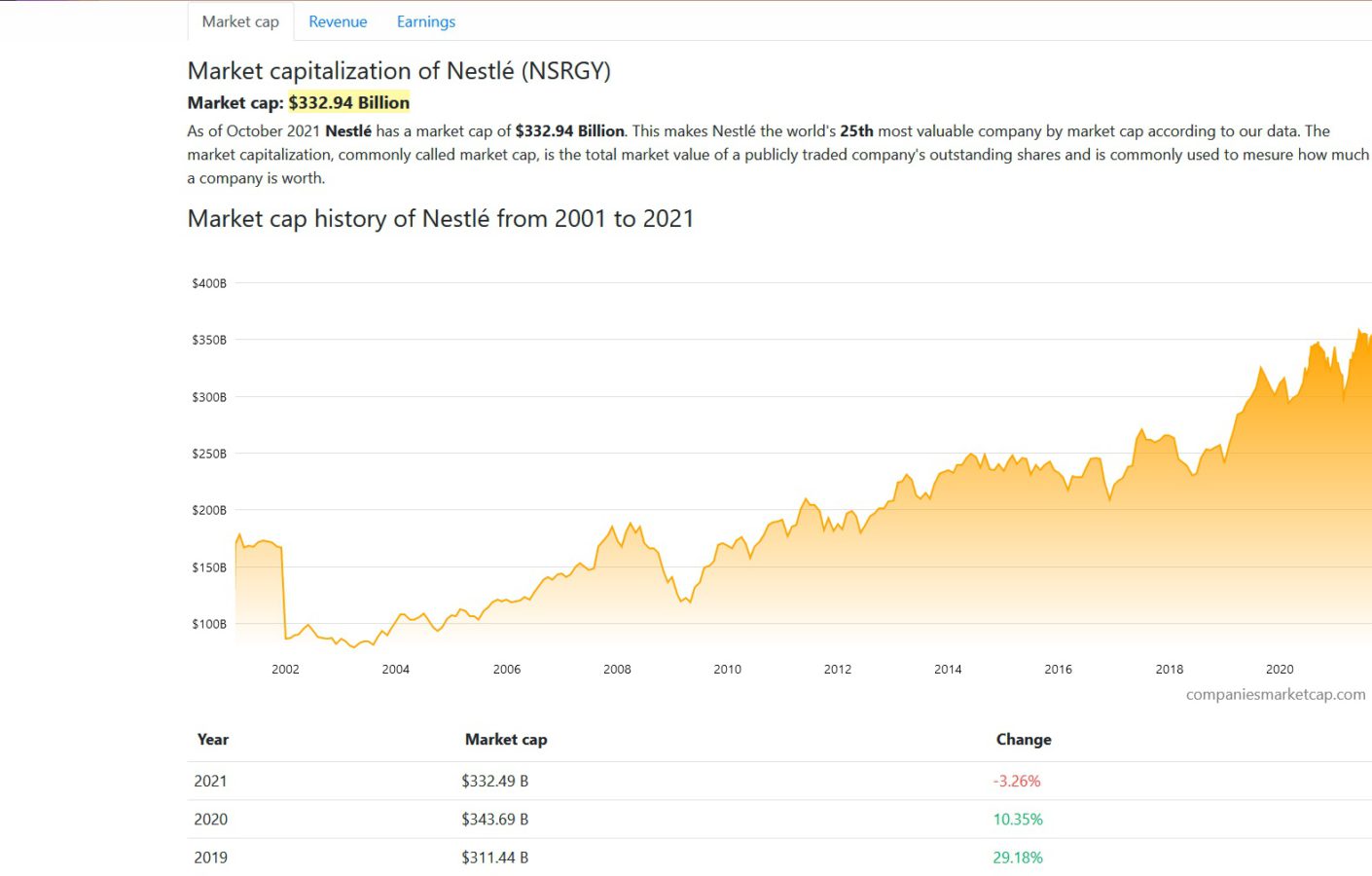Screen dimensions: 1372x876
Task: Click the Change column header
Action: click(1024, 739)
